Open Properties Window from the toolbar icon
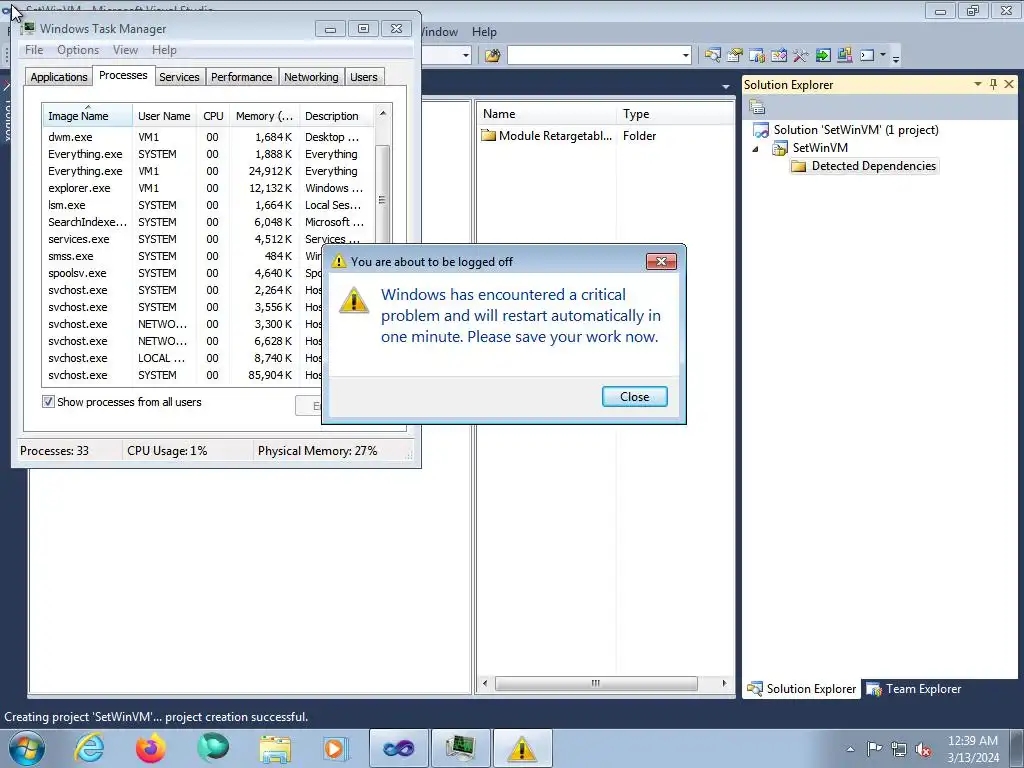1024x768 pixels. (735, 56)
